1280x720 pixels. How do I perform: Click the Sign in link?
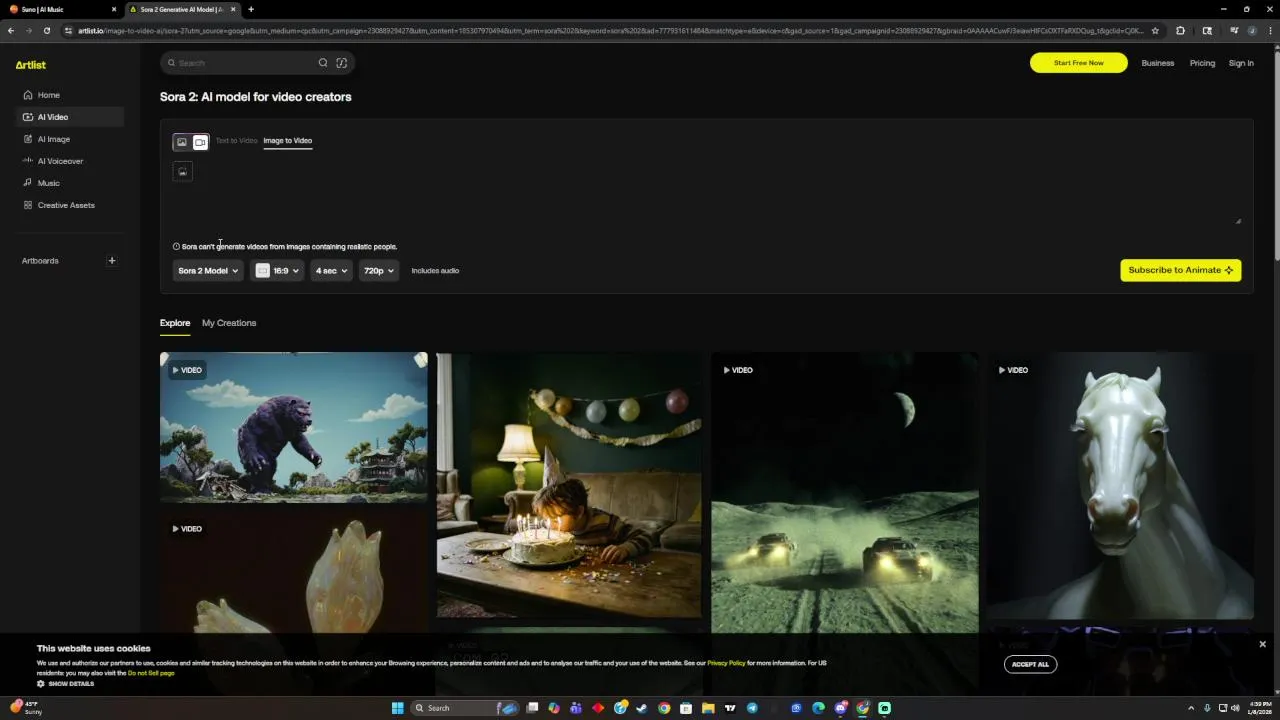pos(1241,63)
